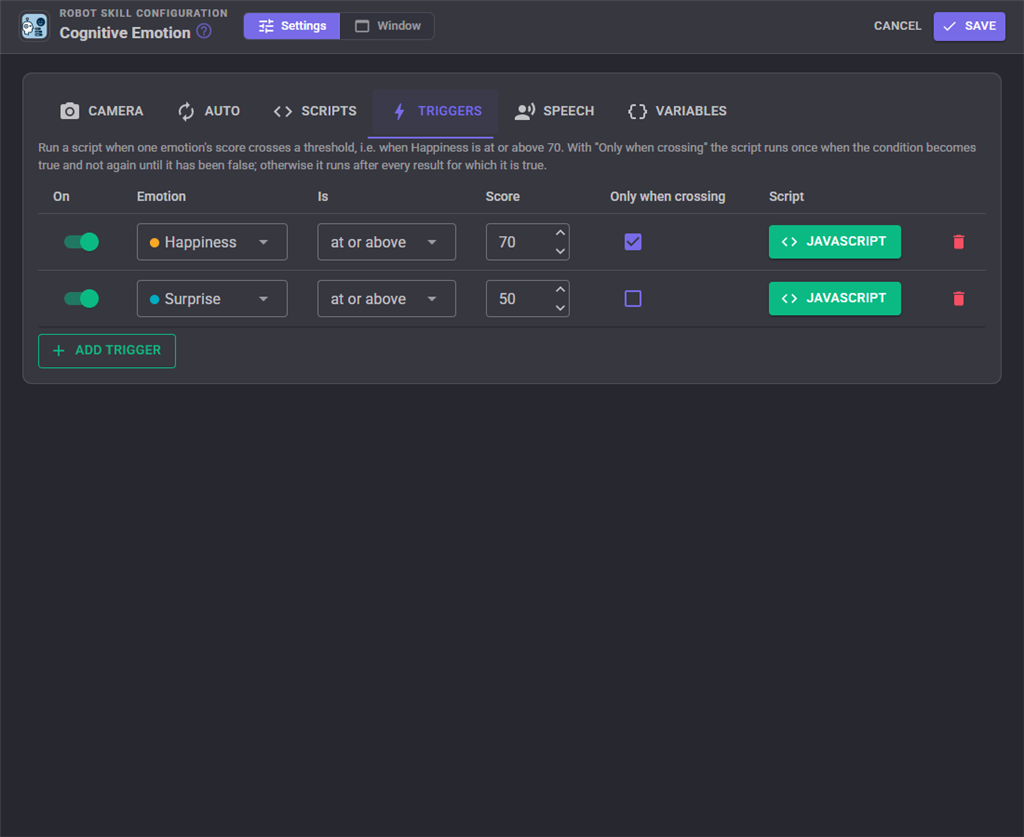This screenshot has width=1024, height=837.
Task: Turn off the Surprise trigger switch
Action: click(x=82, y=299)
